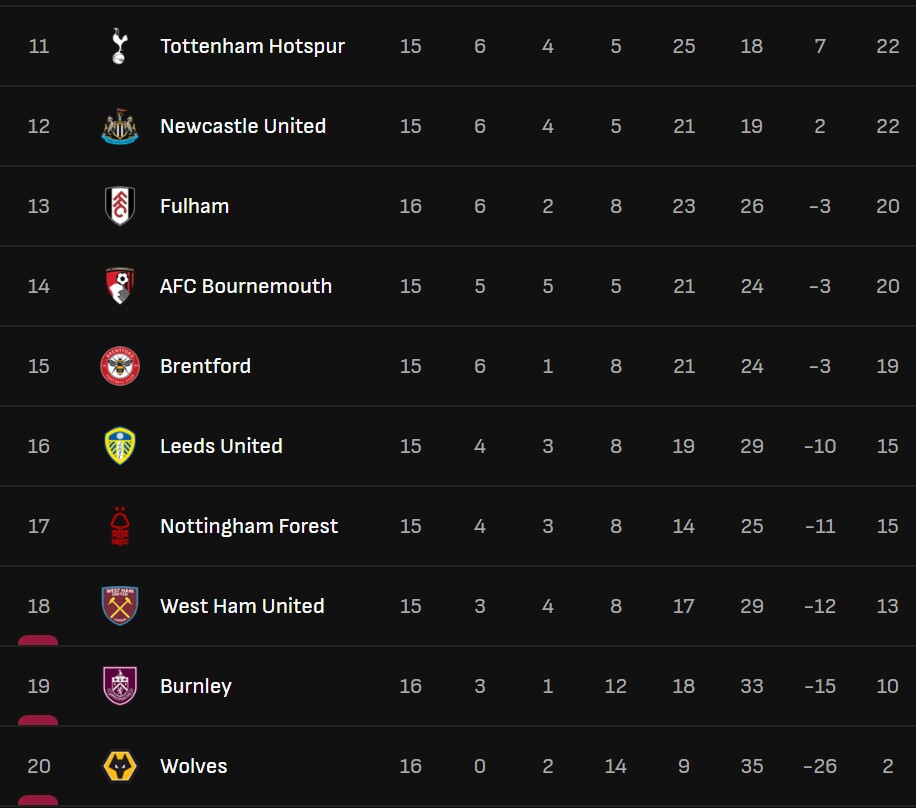Viewport: 916px width, 808px height.
Task: Click the Newcastle United club badge
Action: [x=120, y=126]
